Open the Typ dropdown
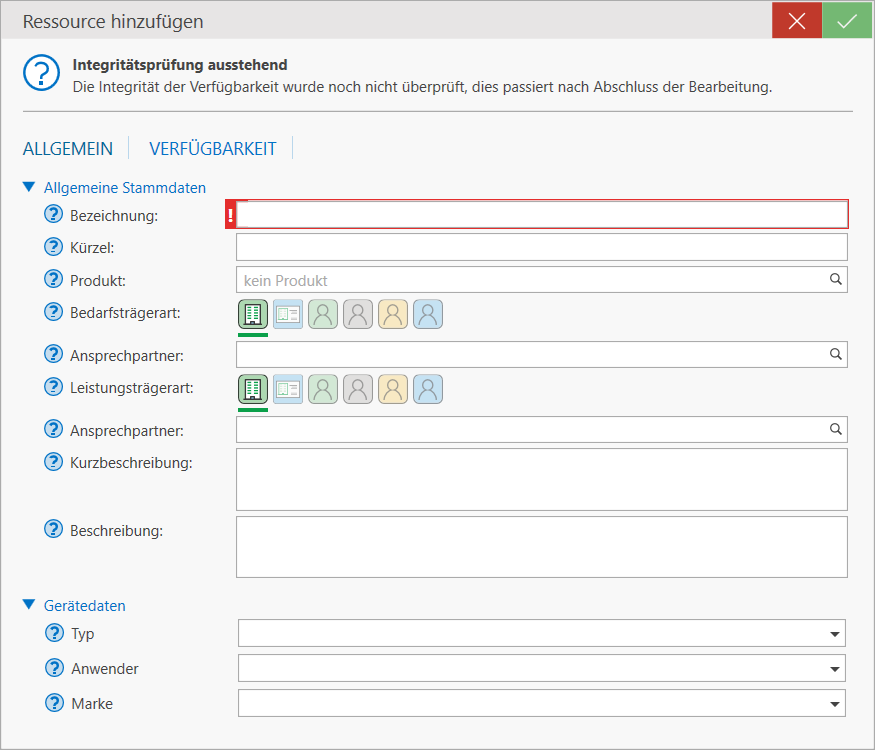 (x=834, y=634)
